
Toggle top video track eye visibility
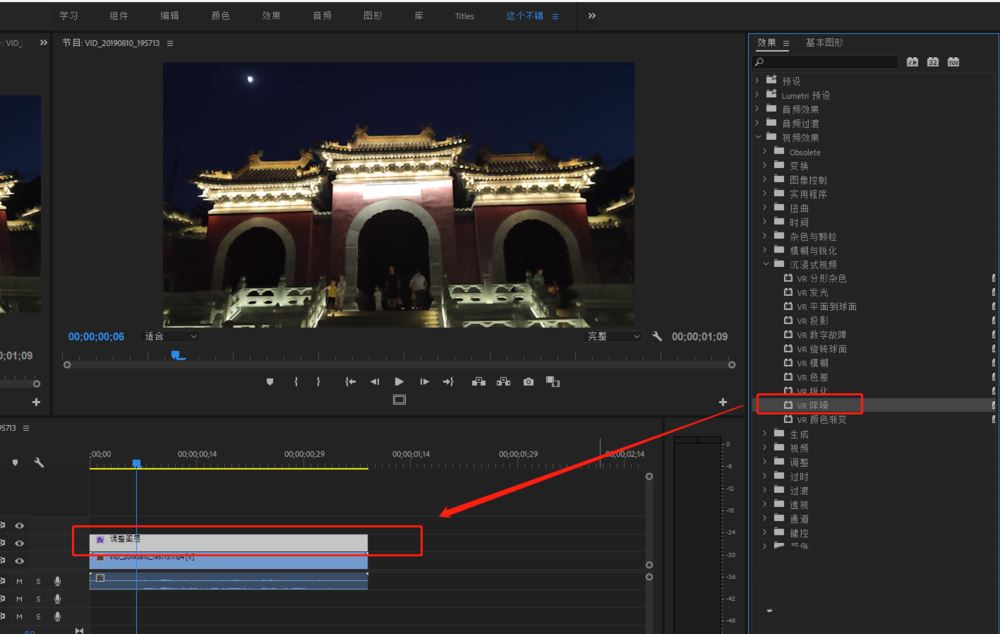click(x=20, y=526)
